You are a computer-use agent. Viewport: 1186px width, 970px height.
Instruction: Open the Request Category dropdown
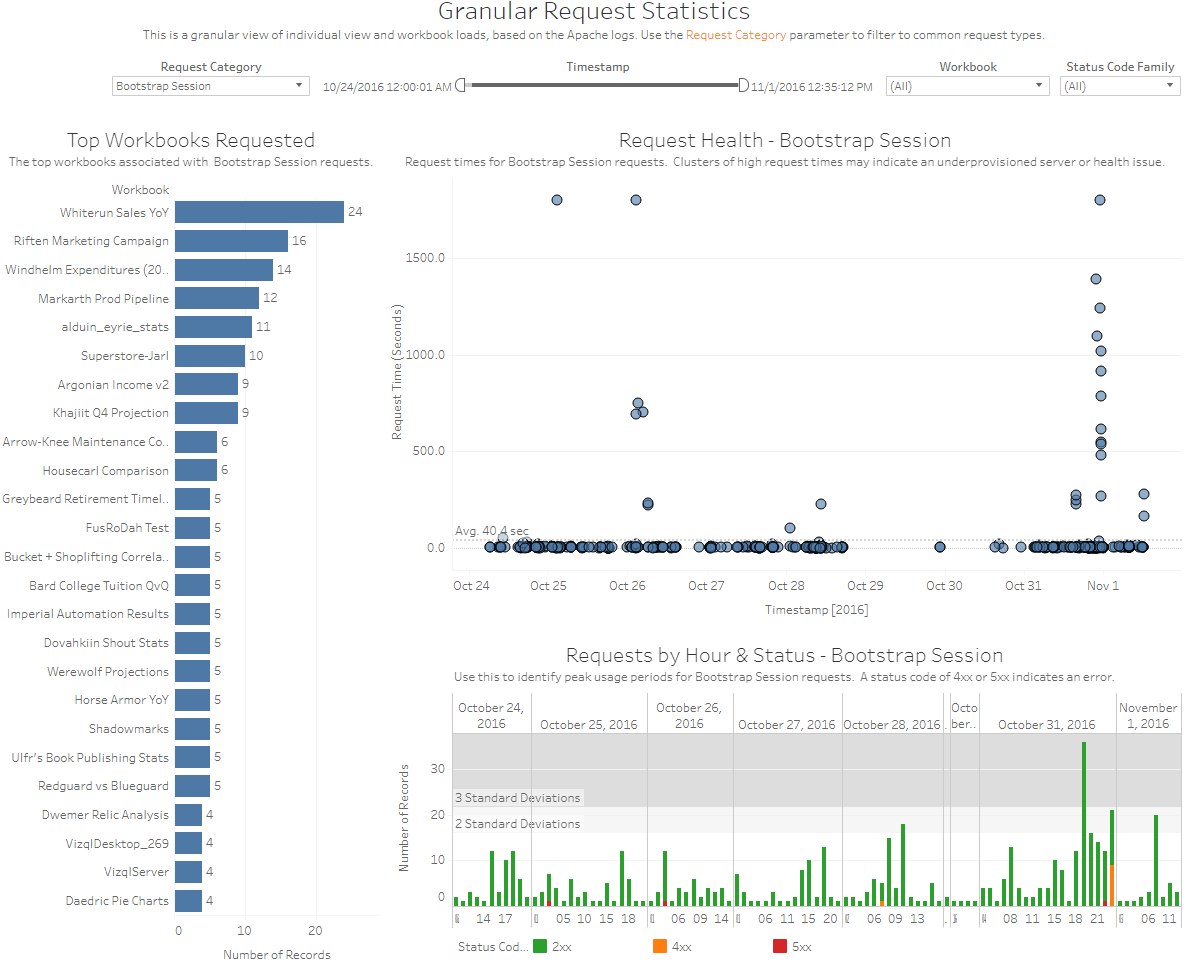210,86
